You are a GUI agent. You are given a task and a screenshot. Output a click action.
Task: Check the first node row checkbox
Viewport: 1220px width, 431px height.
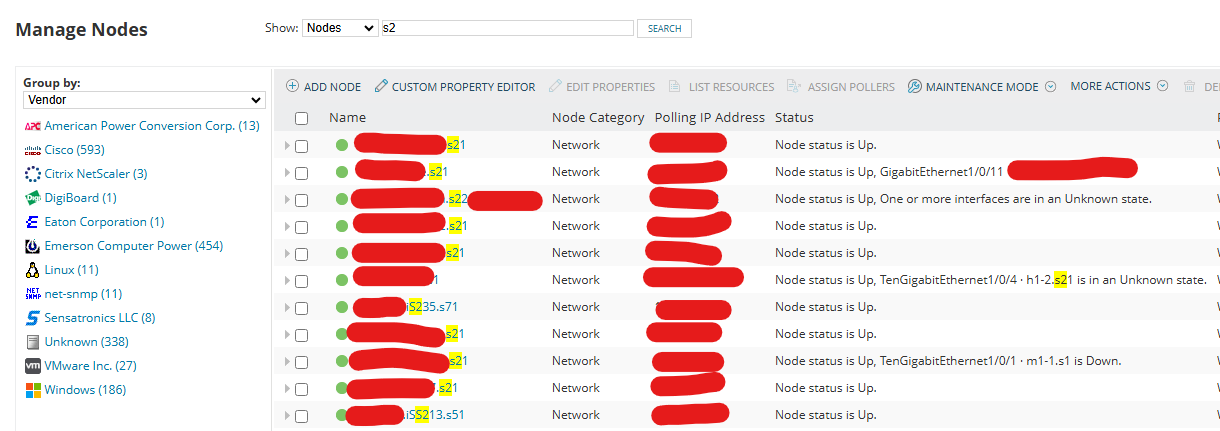(x=301, y=145)
